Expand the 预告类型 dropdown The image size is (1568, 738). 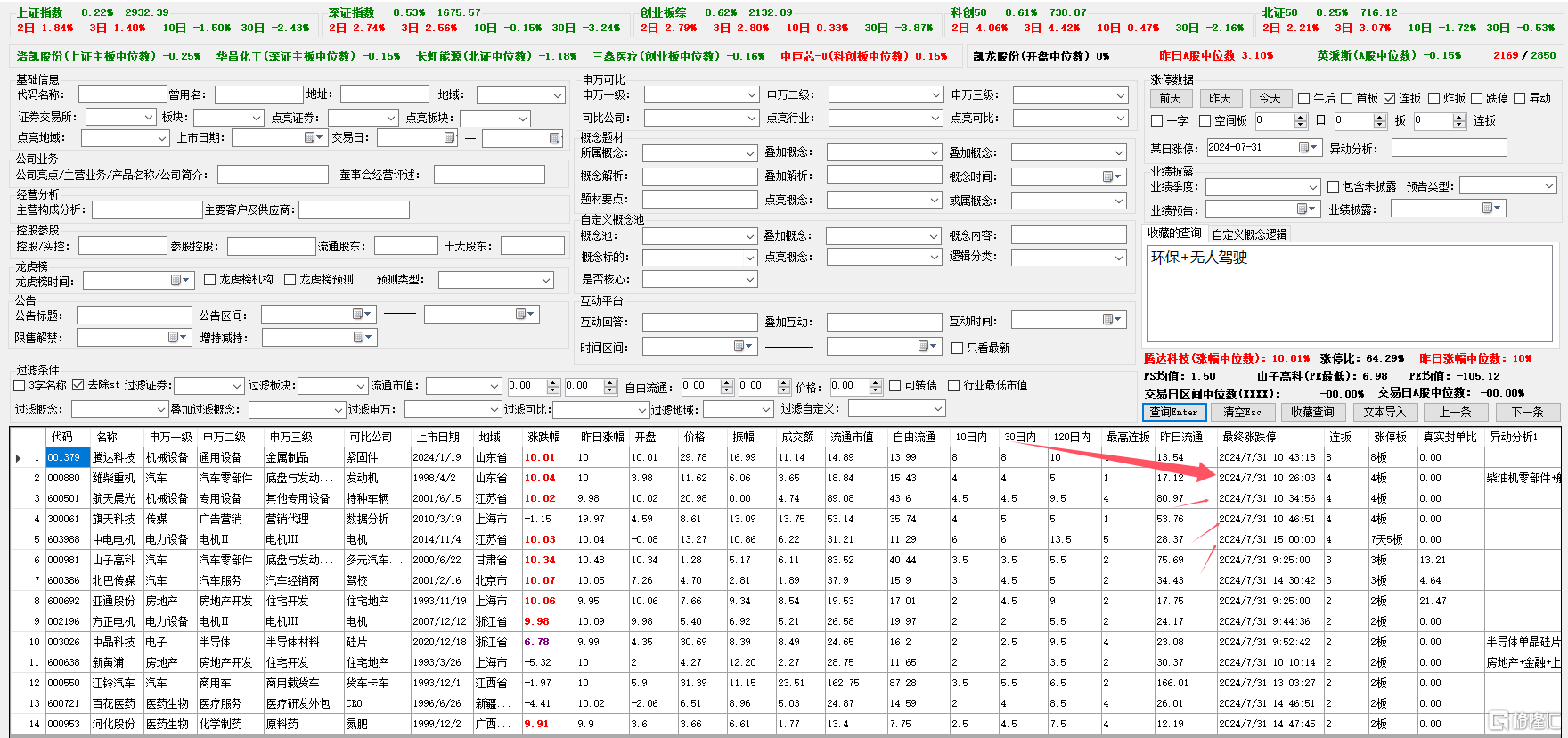pos(1549,185)
